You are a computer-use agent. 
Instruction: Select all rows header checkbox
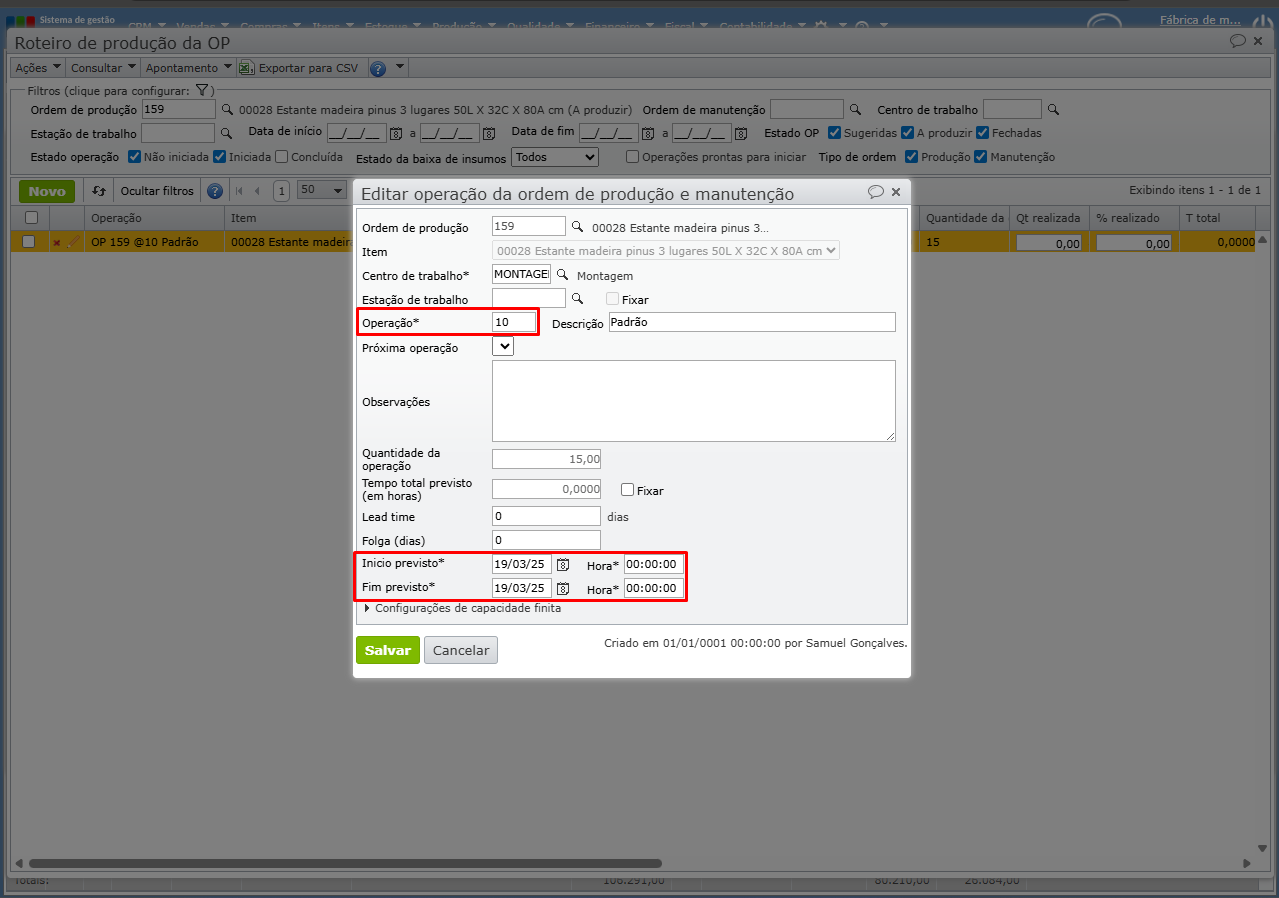tap(31, 217)
